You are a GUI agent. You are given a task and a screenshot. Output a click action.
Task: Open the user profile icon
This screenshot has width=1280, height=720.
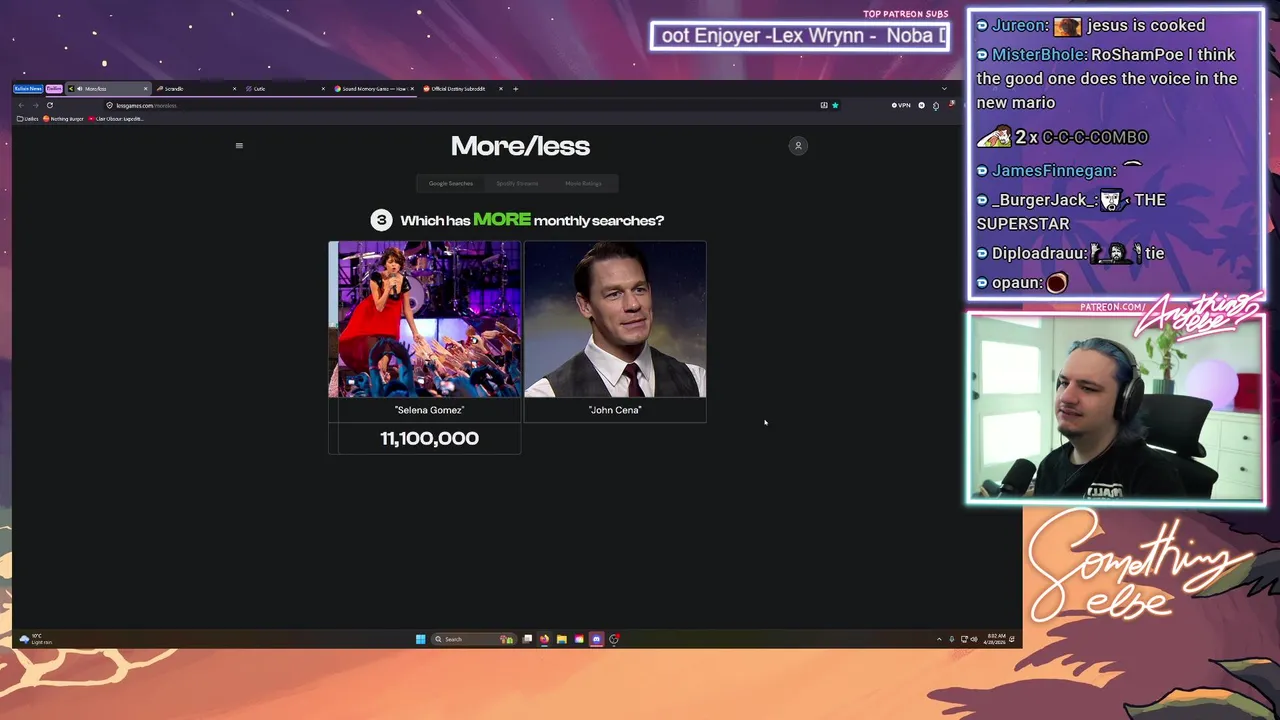pyautogui.click(x=798, y=146)
